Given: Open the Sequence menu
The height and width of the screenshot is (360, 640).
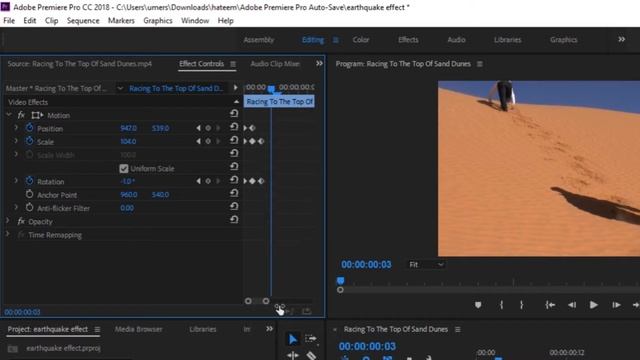Looking at the screenshot, I should [x=83, y=20].
